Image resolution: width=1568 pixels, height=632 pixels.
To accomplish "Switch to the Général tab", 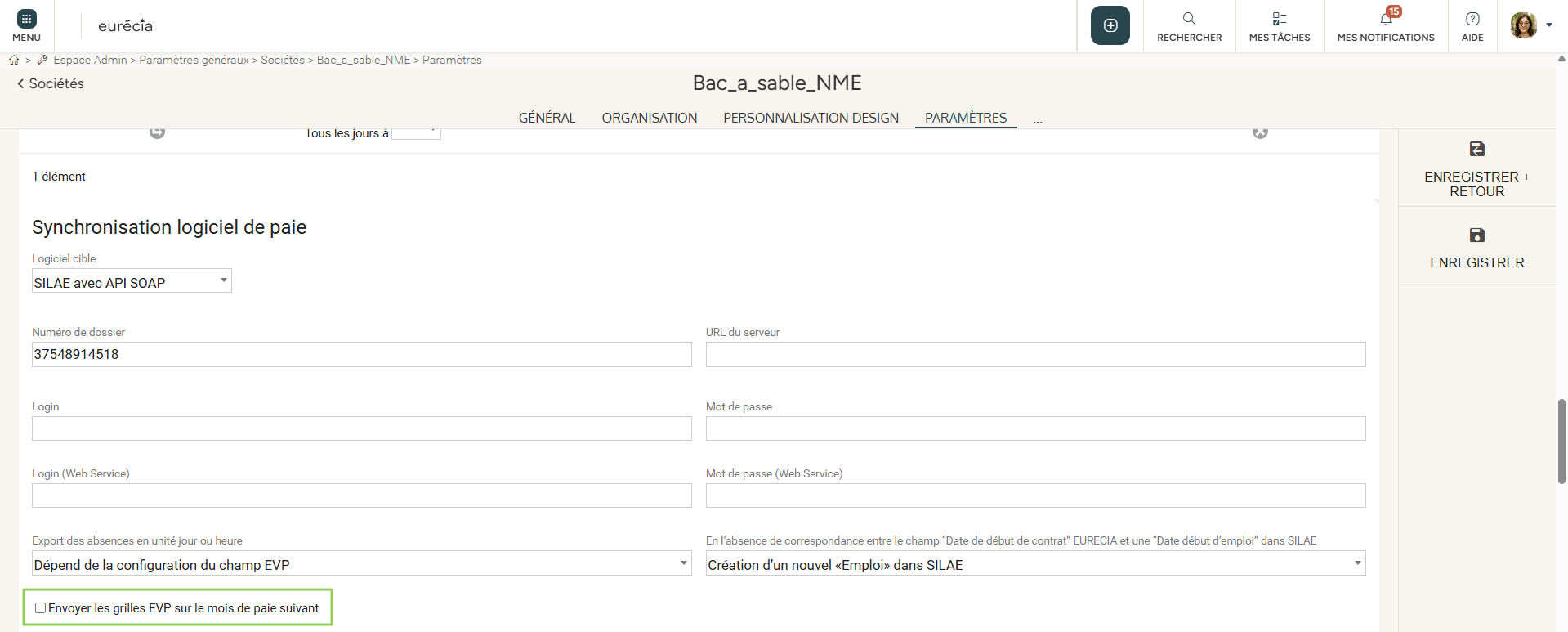I will coord(547,118).
